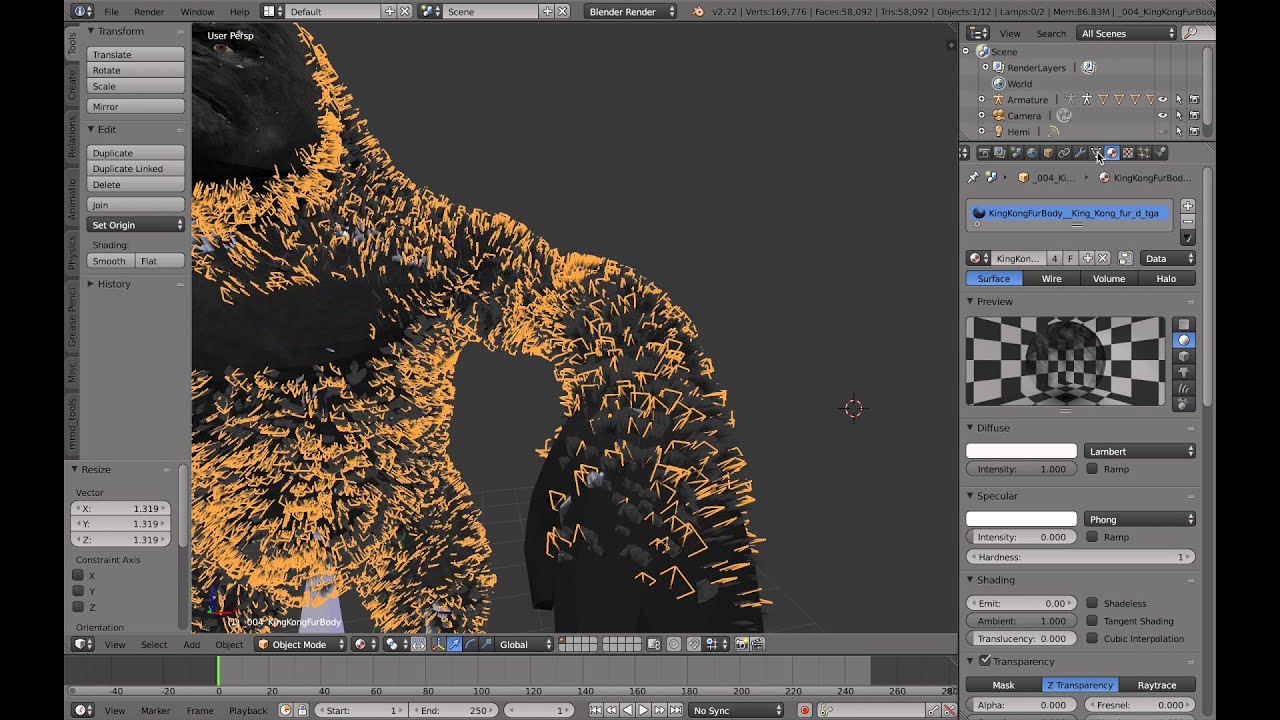This screenshot has height=720, width=1280.
Task: Open the Phong specular shader dropdown
Action: [1140, 519]
